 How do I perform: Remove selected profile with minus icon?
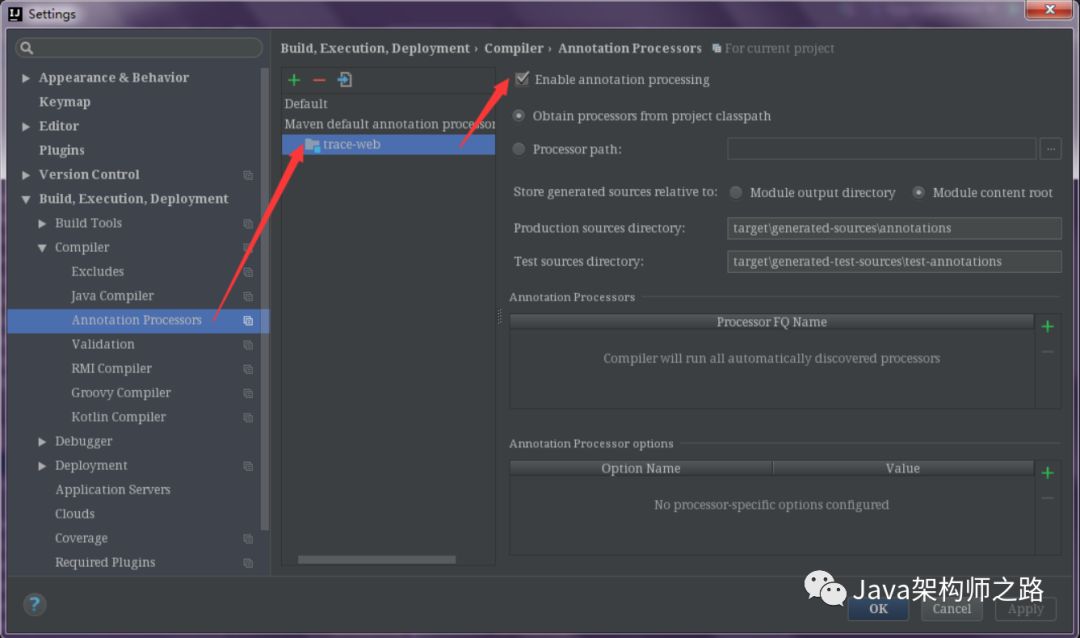pyautogui.click(x=319, y=80)
